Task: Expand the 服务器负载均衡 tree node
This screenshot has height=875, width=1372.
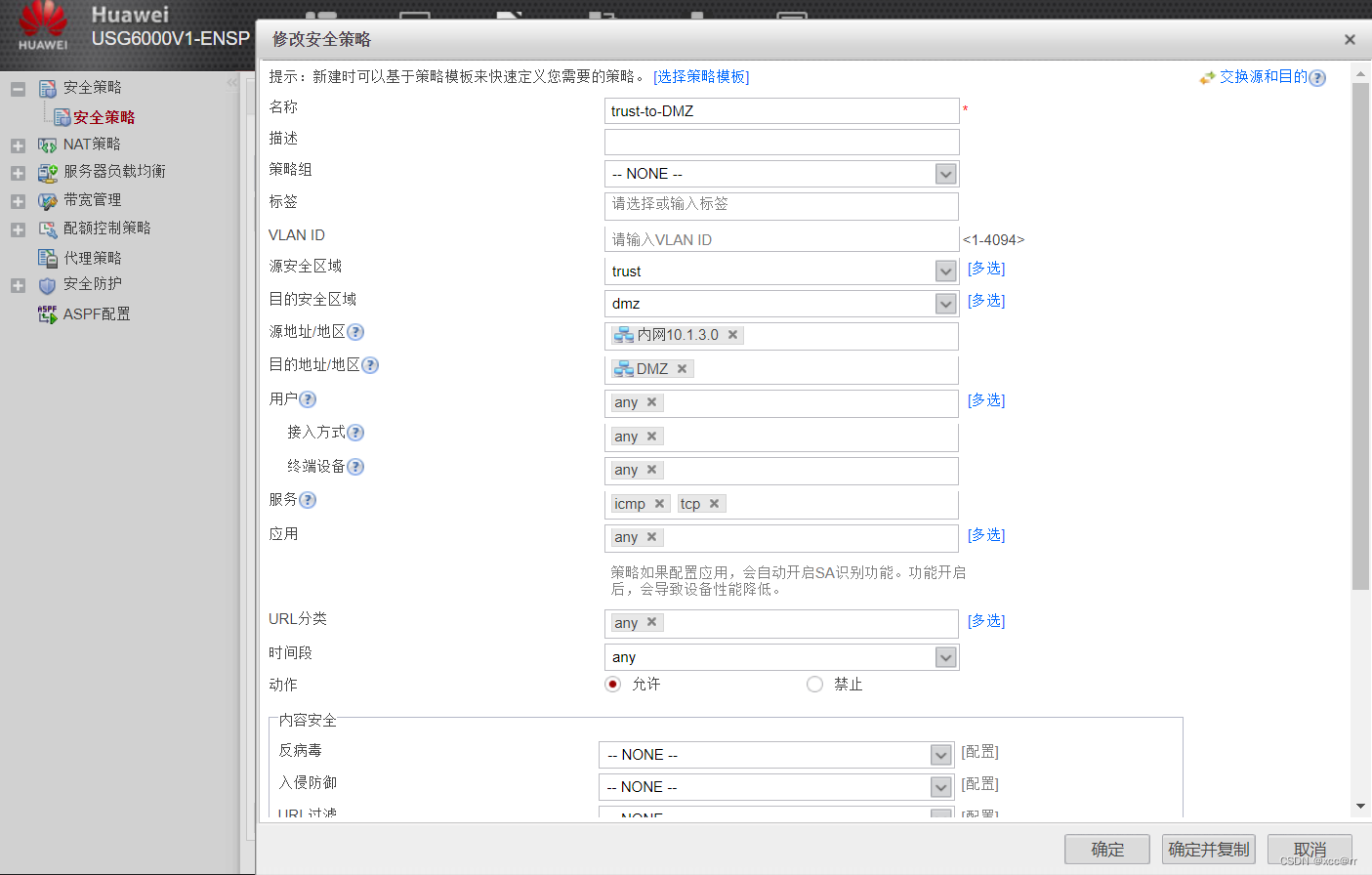Action: tap(18, 173)
